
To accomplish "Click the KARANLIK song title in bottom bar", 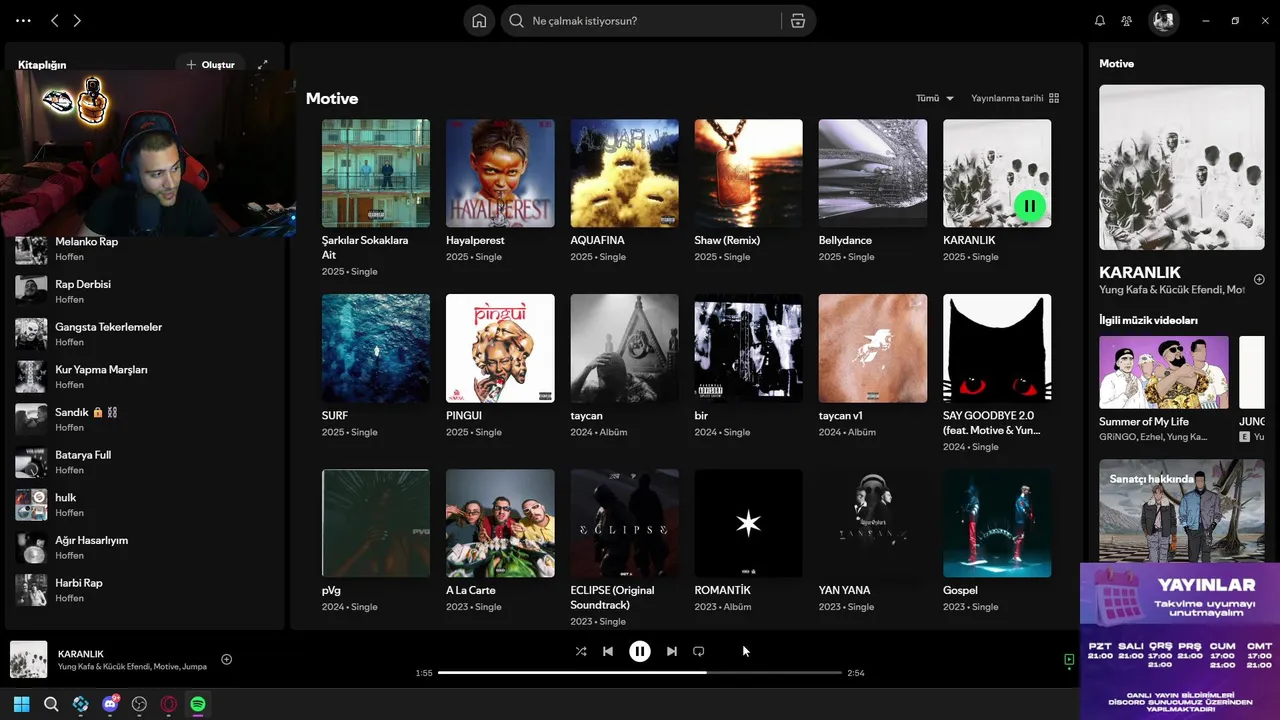I will [x=81, y=654].
